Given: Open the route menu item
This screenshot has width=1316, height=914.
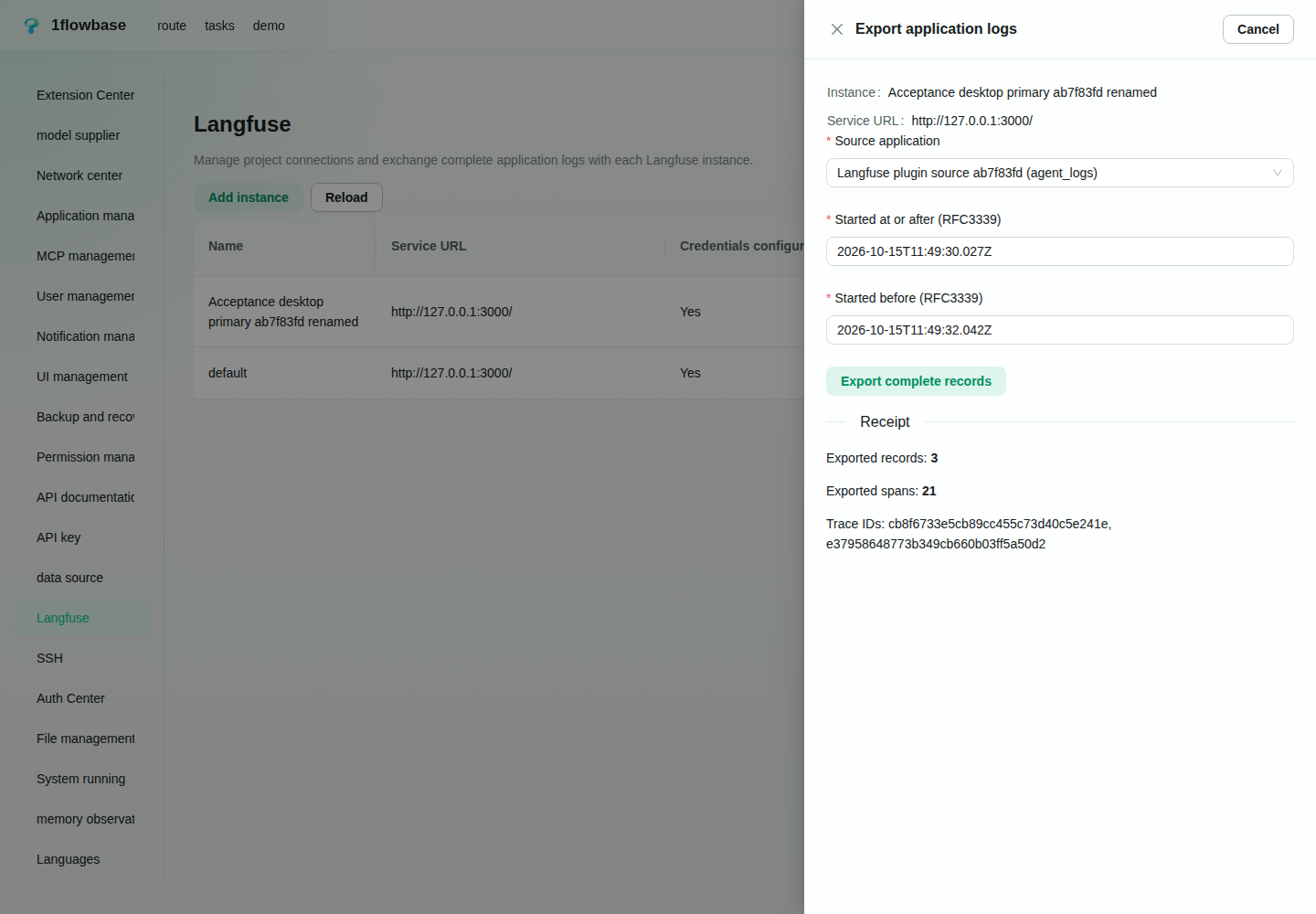Looking at the screenshot, I should click(x=172, y=26).
